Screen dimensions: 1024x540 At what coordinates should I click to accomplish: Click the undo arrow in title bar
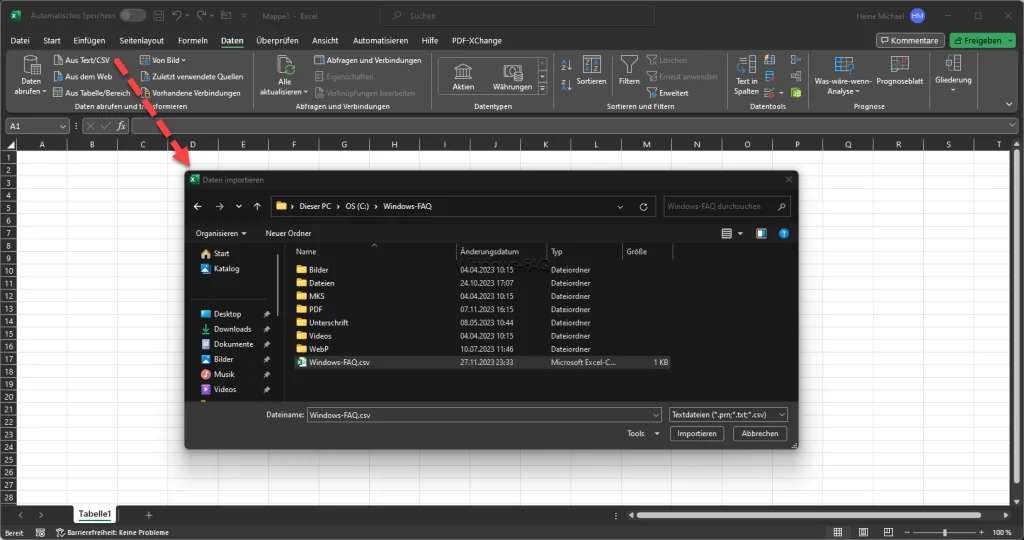pos(177,15)
